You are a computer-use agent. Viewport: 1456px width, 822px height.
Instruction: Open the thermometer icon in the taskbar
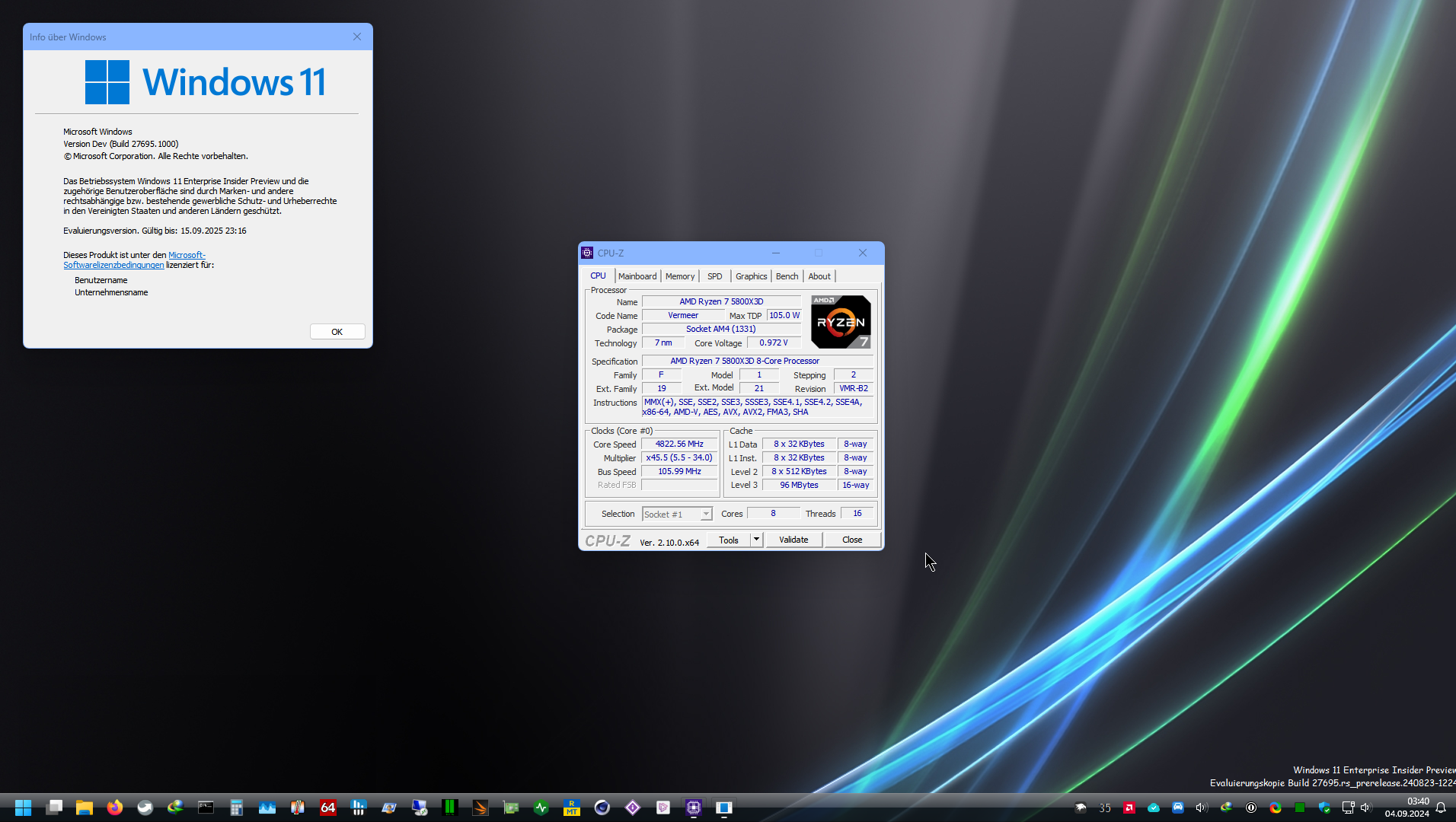(x=298, y=808)
